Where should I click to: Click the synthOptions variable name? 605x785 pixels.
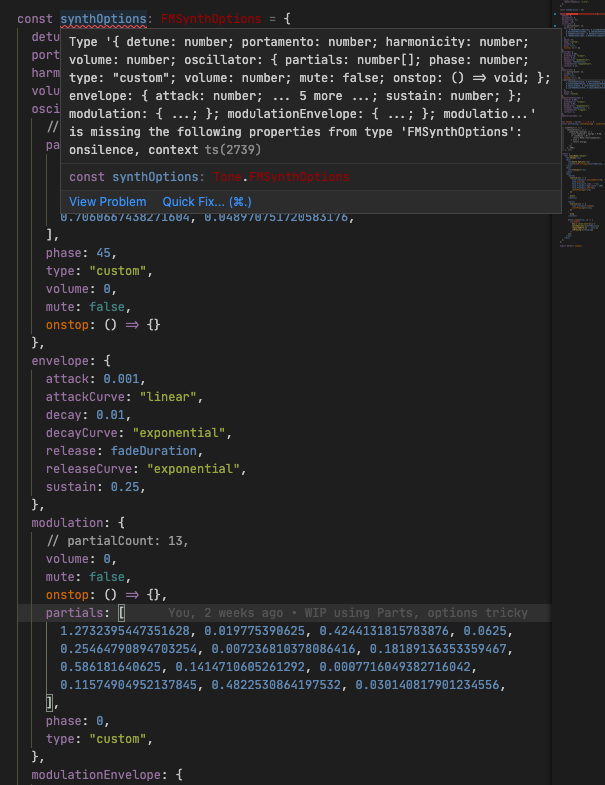click(103, 19)
